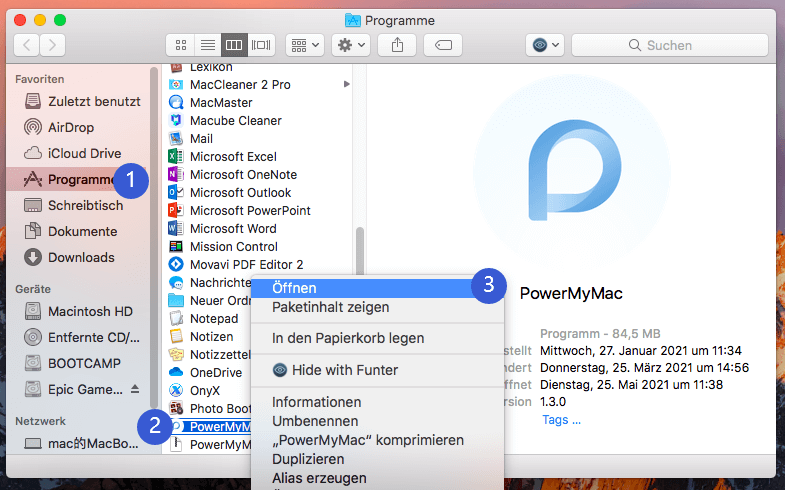This screenshot has width=785, height=490.
Task: Choose Informationen in context menu
Action: [376, 402]
